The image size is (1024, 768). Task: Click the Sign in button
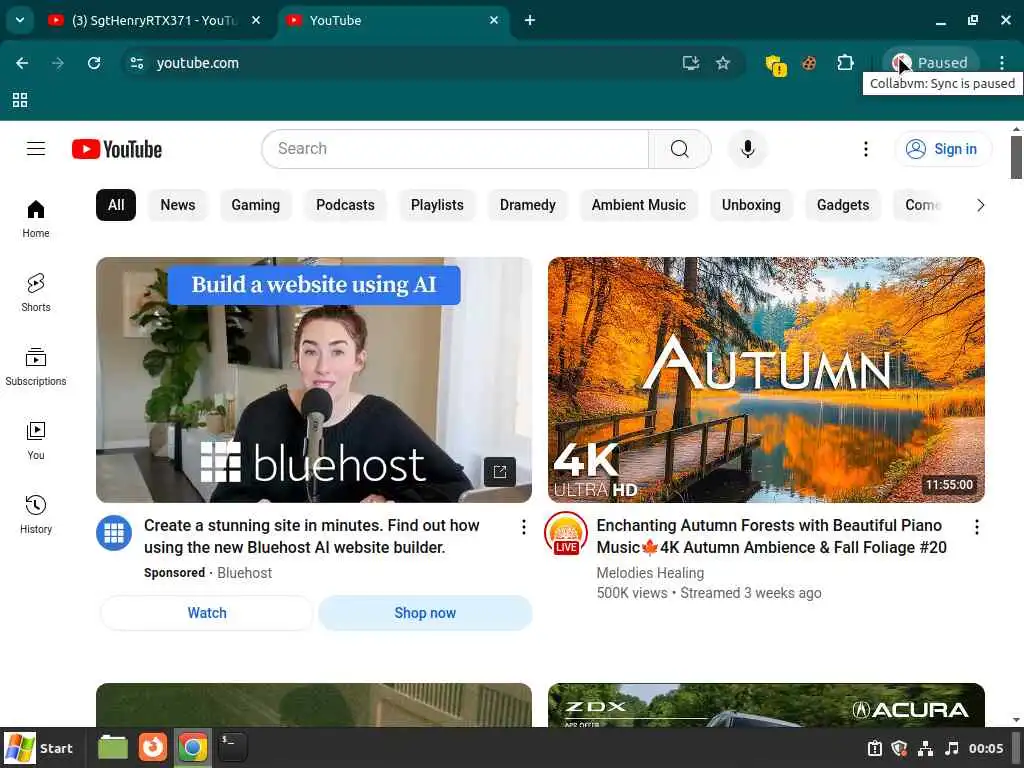942,149
